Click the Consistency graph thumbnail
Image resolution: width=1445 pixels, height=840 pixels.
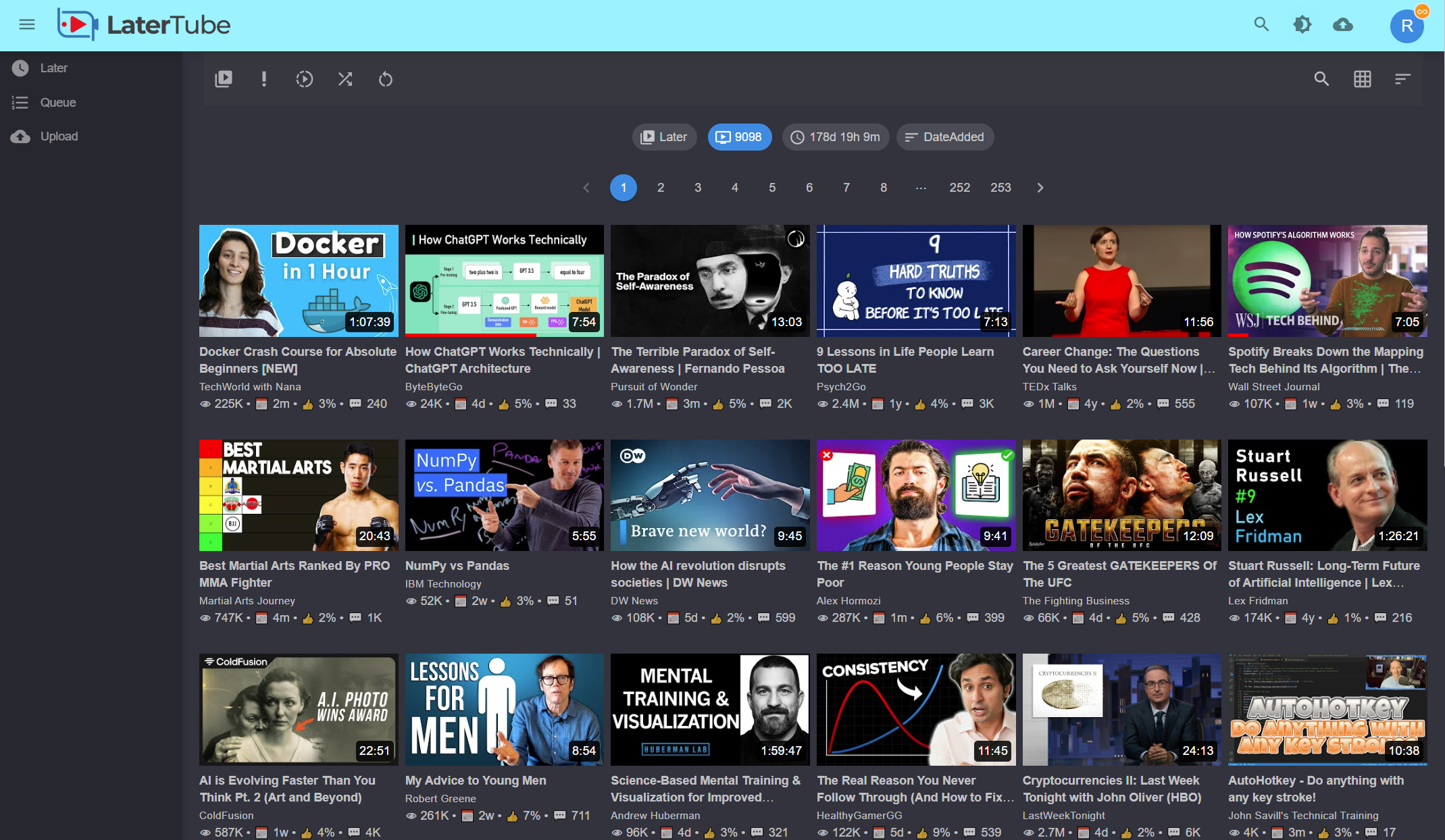[x=916, y=709]
